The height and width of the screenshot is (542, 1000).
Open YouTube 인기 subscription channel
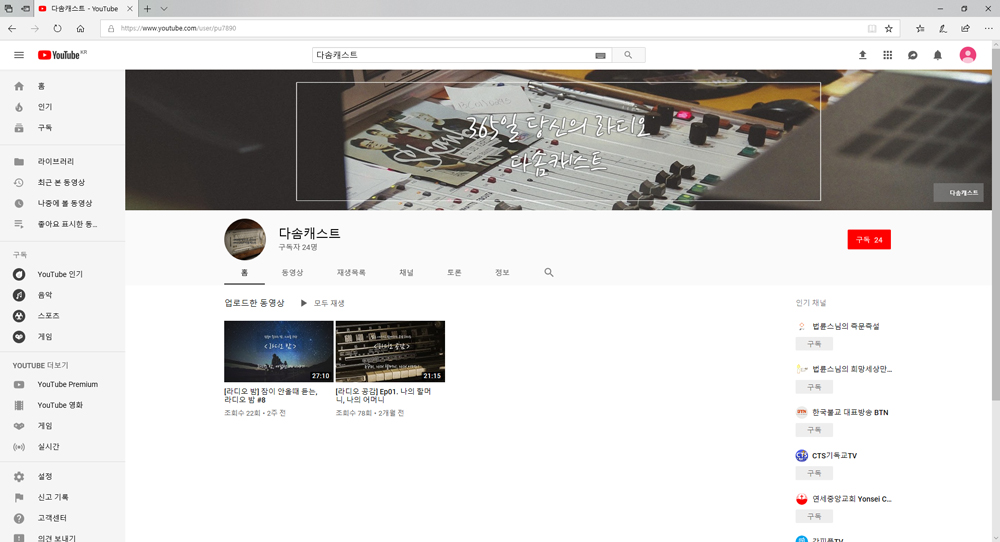coord(62,274)
